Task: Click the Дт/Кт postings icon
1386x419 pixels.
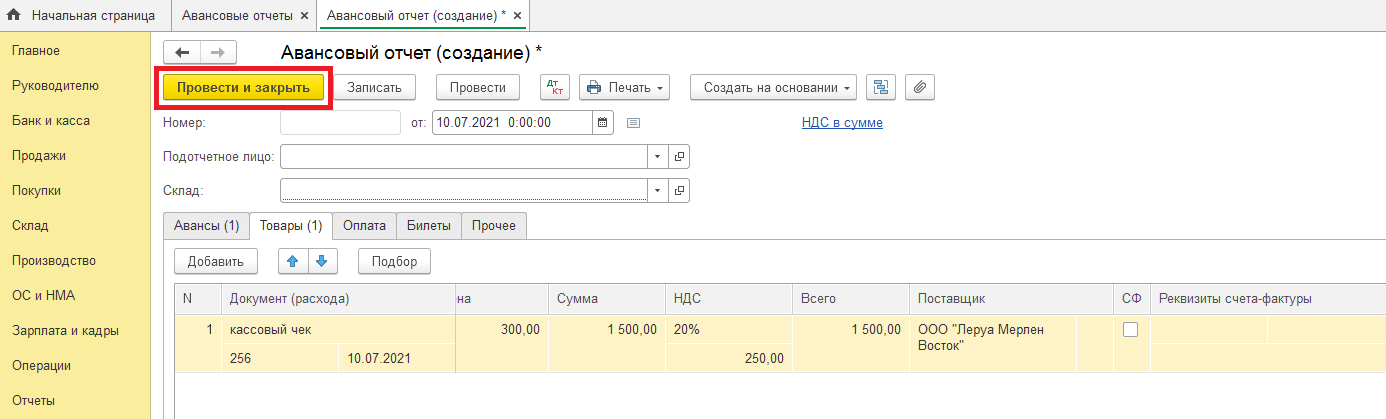Action: tap(555, 87)
